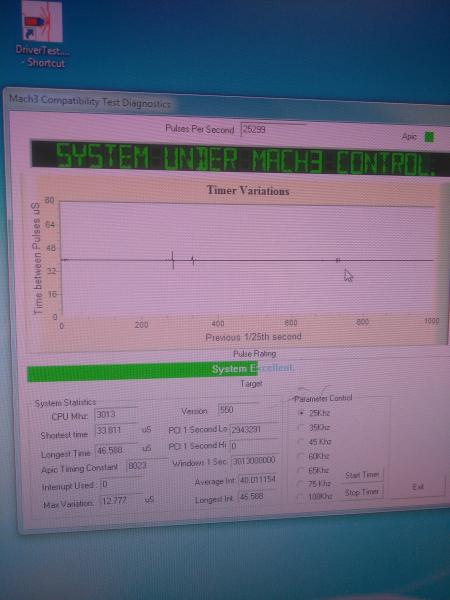This screenshot has width=450, height=600.
Task: Click the Mach3 Compatibility Test Diagnostics title bar
Action: pyautogui.click(x=226, y=101)
